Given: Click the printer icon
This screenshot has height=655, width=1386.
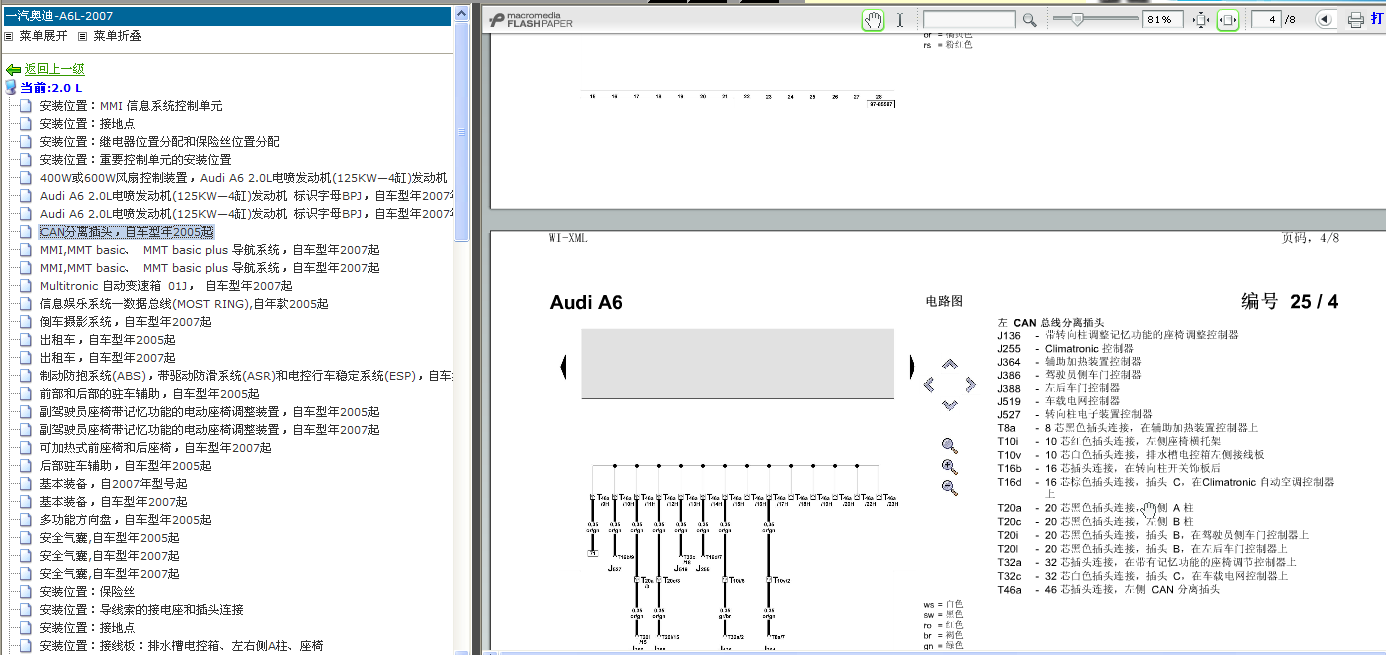Looking at the screenshot, I should tap(1356, 20).
